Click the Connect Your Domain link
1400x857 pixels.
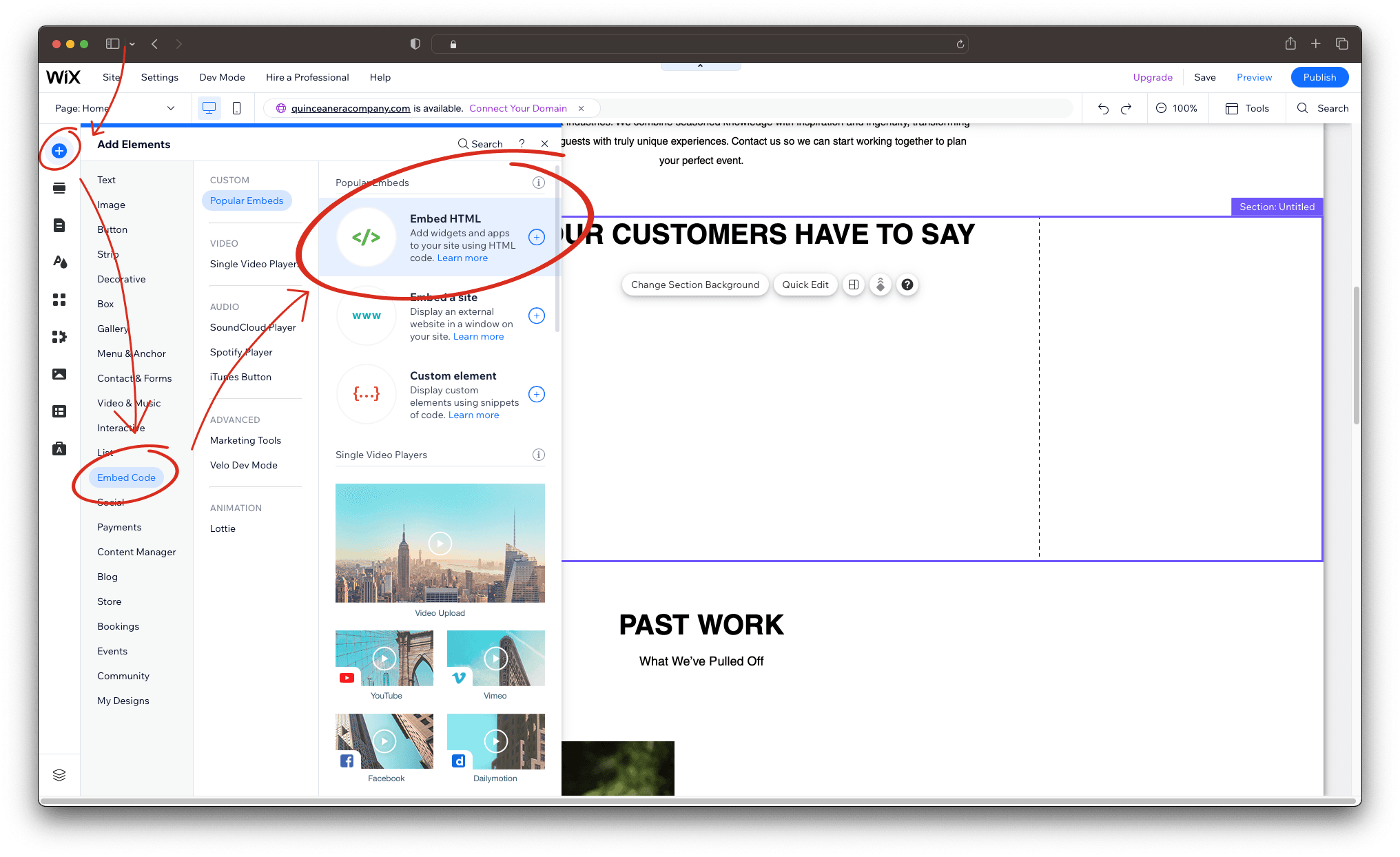point(518,108)
